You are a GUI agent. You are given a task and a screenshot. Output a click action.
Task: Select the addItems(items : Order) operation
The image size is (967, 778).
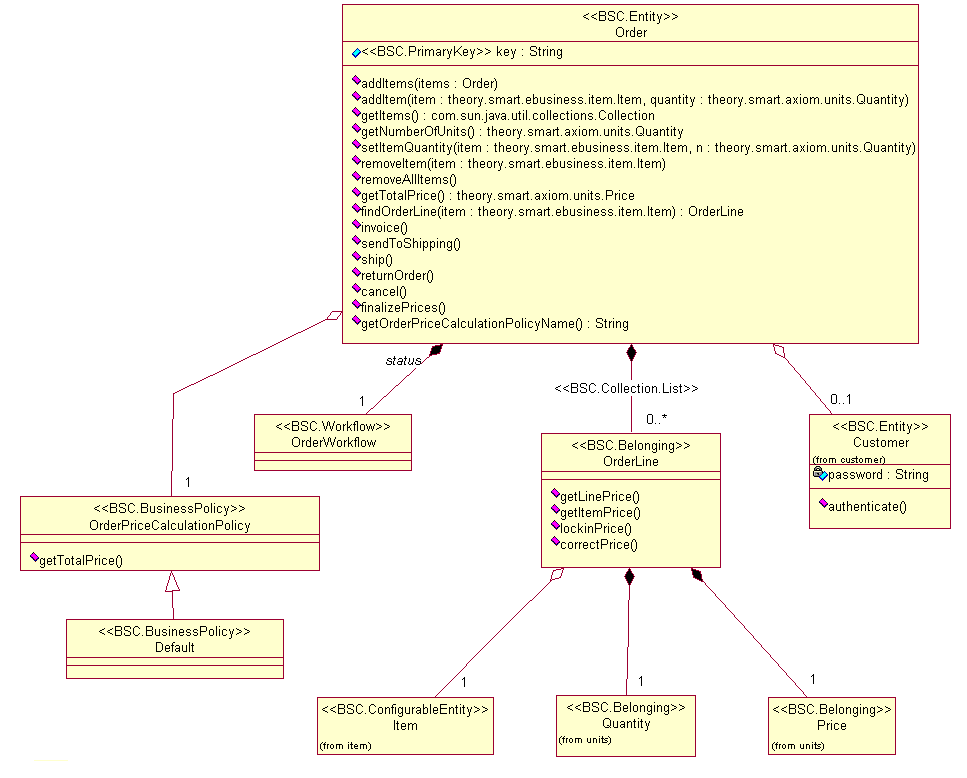click(429, 83)
